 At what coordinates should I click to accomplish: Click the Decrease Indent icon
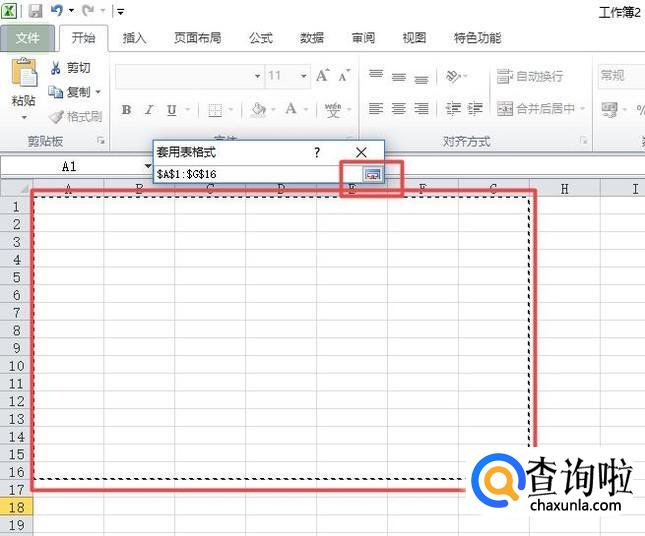tap(453, 109)
